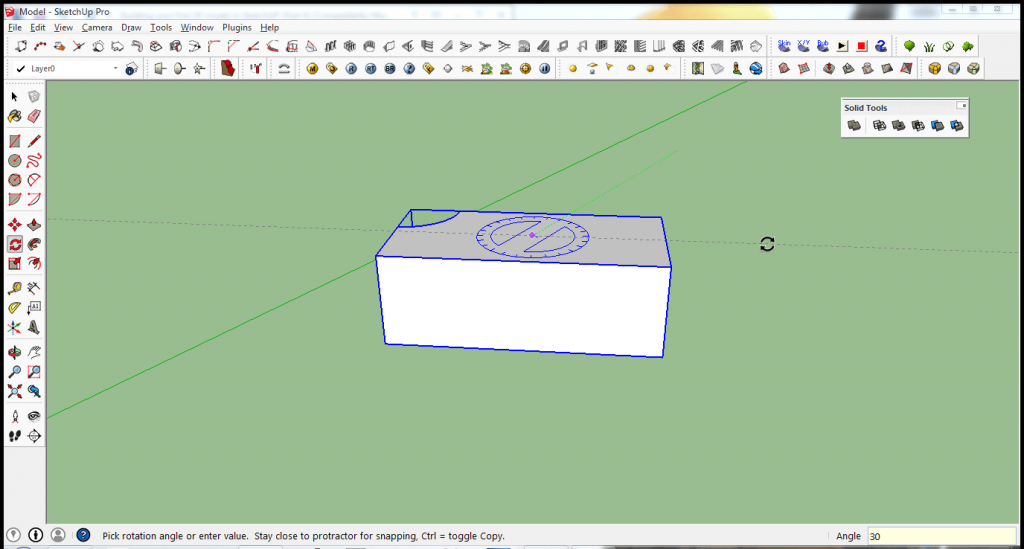The width and height of the screenshot is (1024, 549).
Task: Click the blue pause round icon
Action: click(x=545, y=69)
